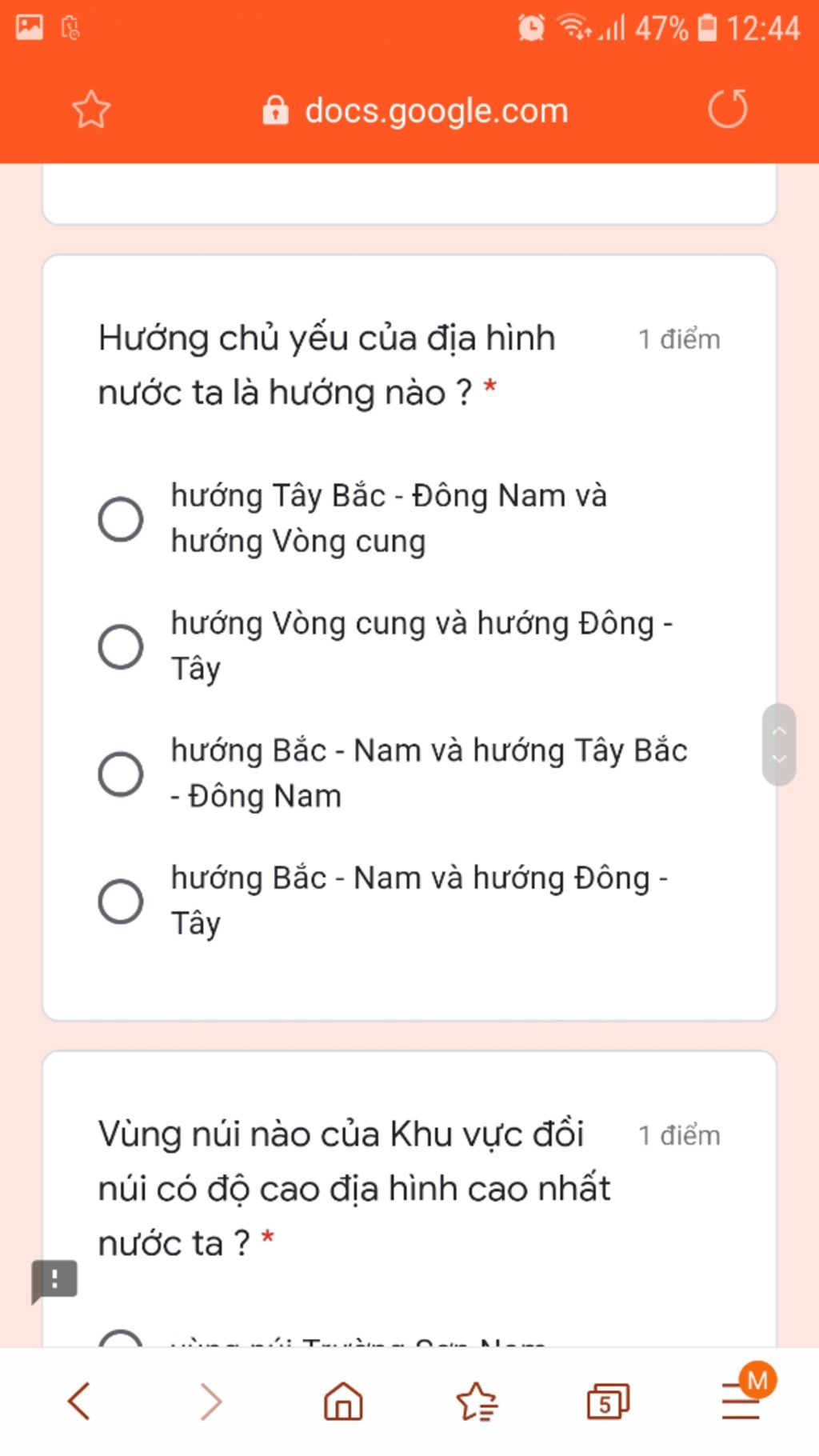The image size is (819, 1456).
Task: Open the bookmarks list star icon
Action: [x=477, y=1401]
